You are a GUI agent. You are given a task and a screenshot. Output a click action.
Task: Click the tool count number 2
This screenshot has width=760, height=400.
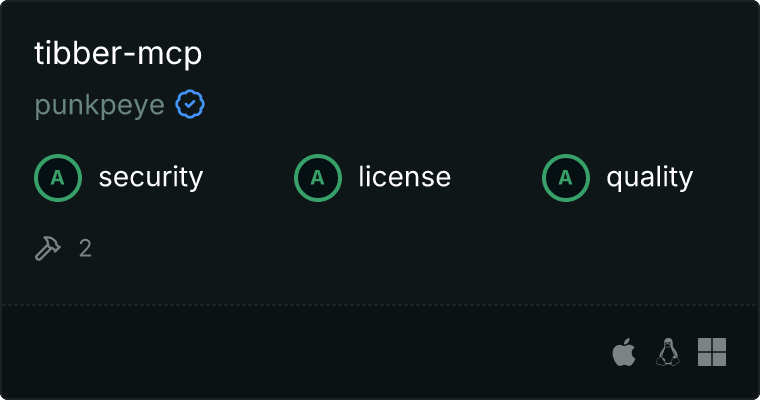pyautogui.click(x=85, y=249)
